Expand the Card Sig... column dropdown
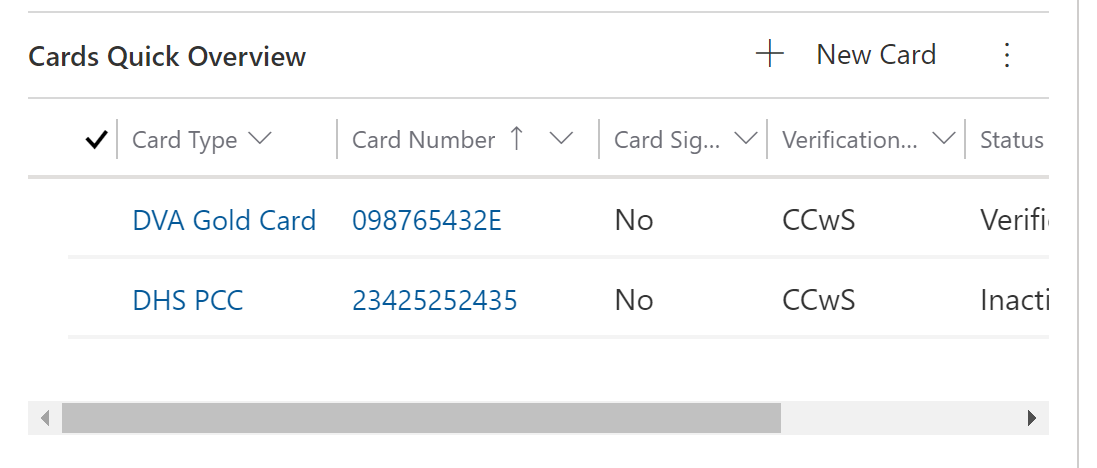The image size is (1097, 468). tap(745, 140)
